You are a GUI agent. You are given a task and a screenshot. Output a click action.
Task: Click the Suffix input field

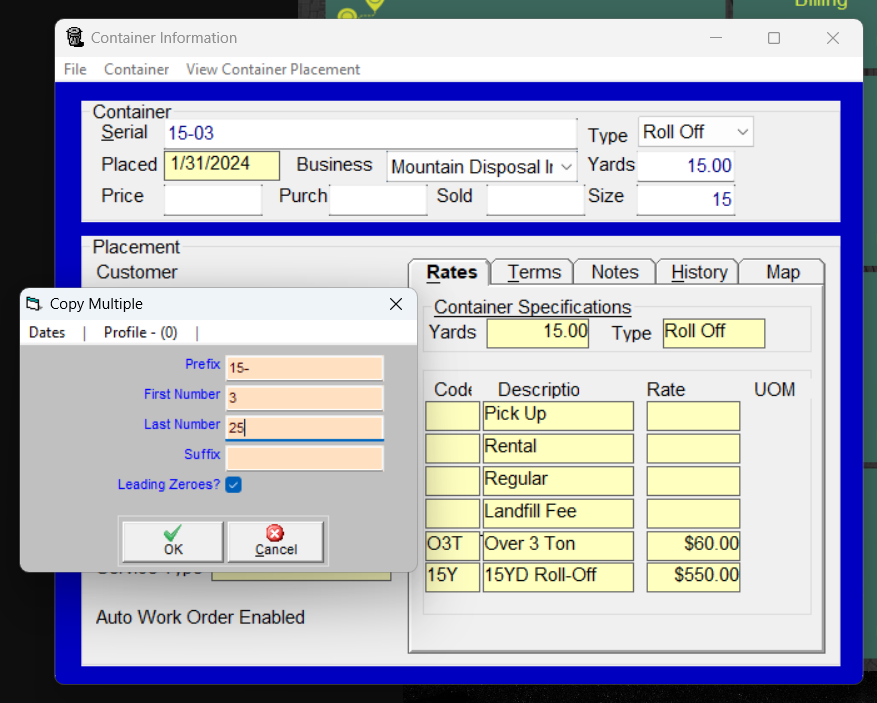(x=304, y=458)
